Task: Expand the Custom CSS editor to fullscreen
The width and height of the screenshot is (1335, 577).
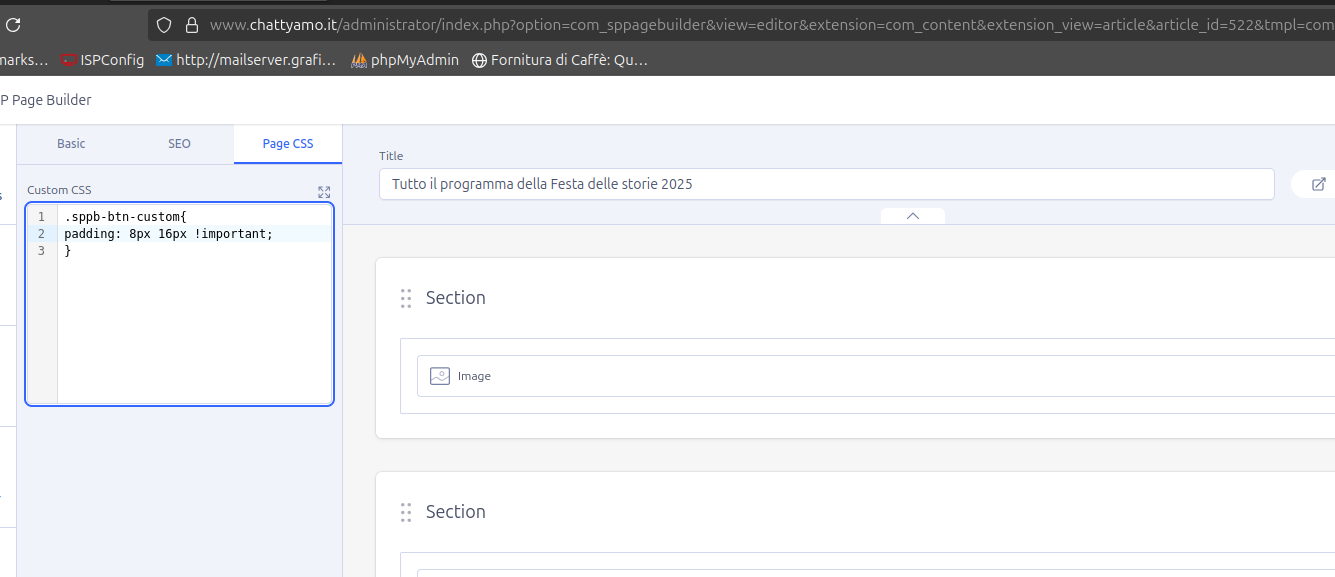Action: click(x=323, y=191)
